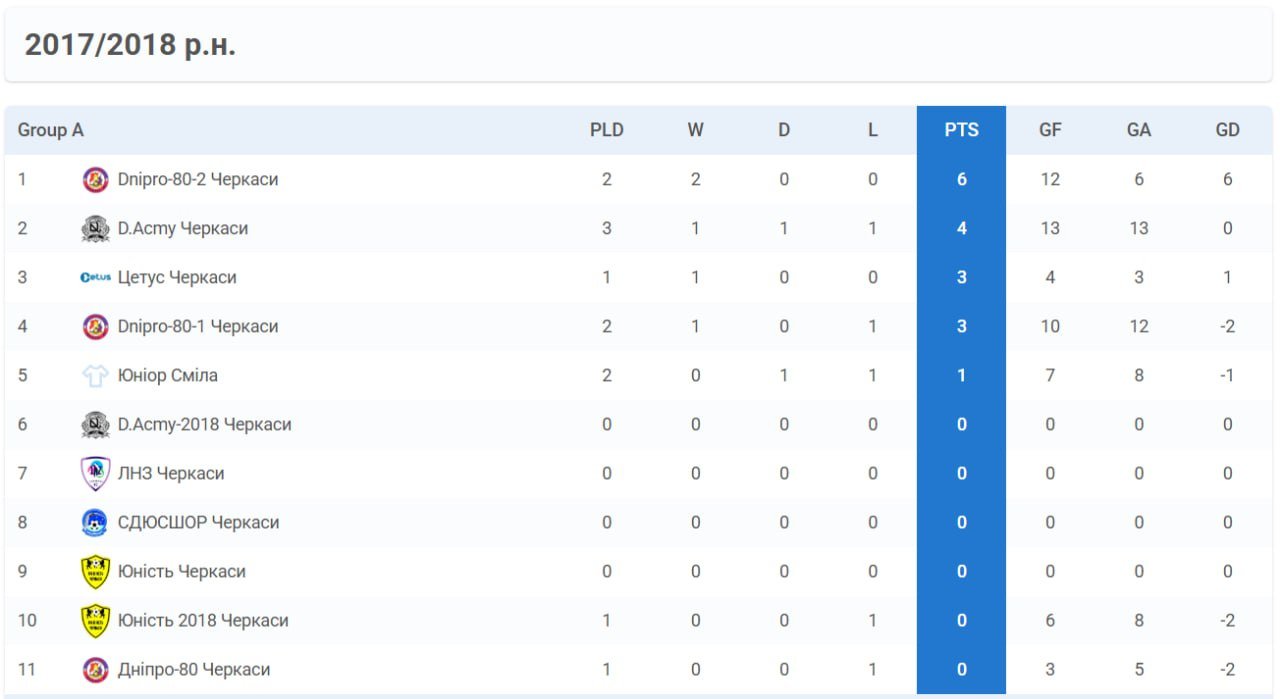The height and width of the screenshot is (699, 1280).
Task: Click the Юніор Сміла shirt icon
Action: 95,376
